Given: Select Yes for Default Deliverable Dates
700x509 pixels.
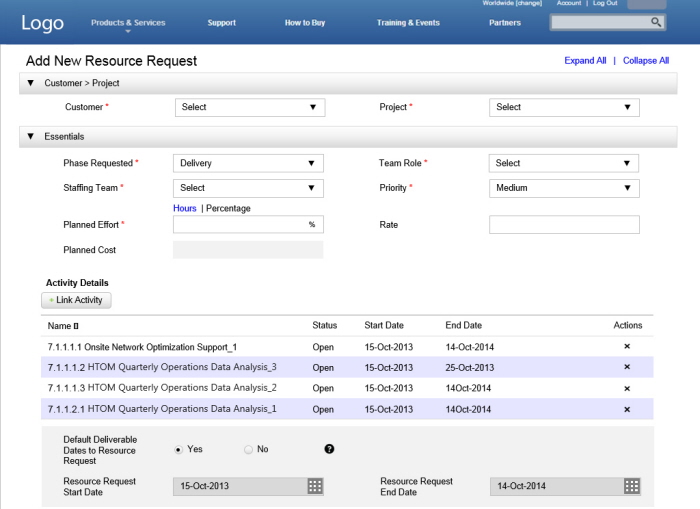Looking at the screenshot, I should click(x=179, y=450).
